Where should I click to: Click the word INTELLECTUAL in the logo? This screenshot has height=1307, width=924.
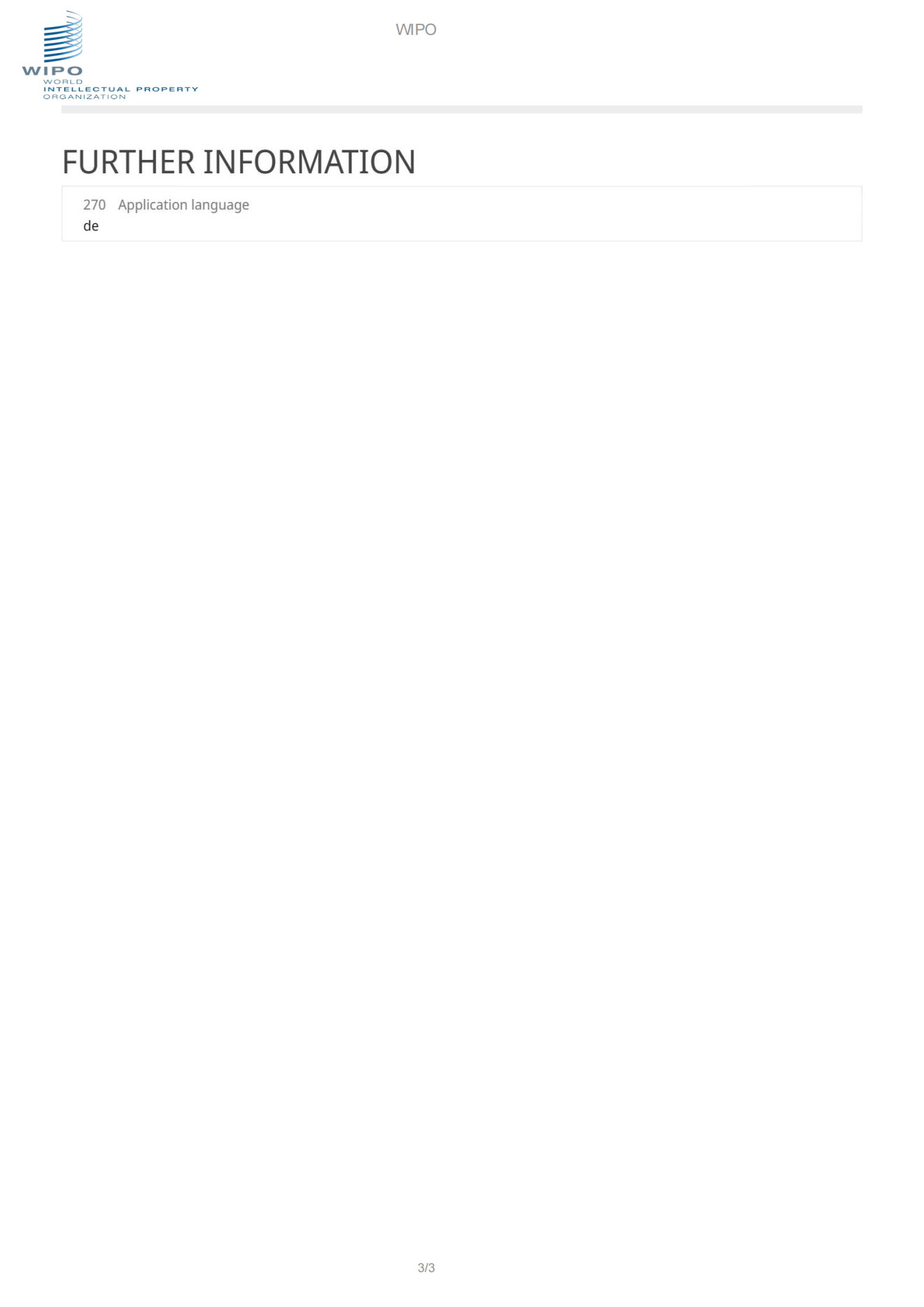87,89
